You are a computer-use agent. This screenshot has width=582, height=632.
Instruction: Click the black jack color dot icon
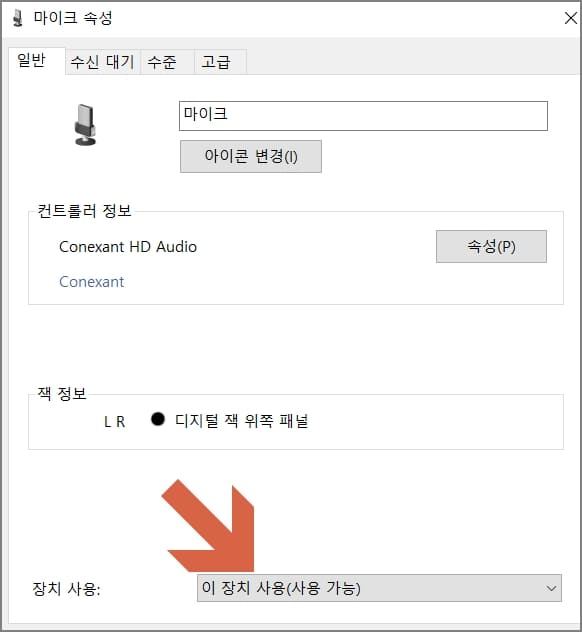point(158,419)
